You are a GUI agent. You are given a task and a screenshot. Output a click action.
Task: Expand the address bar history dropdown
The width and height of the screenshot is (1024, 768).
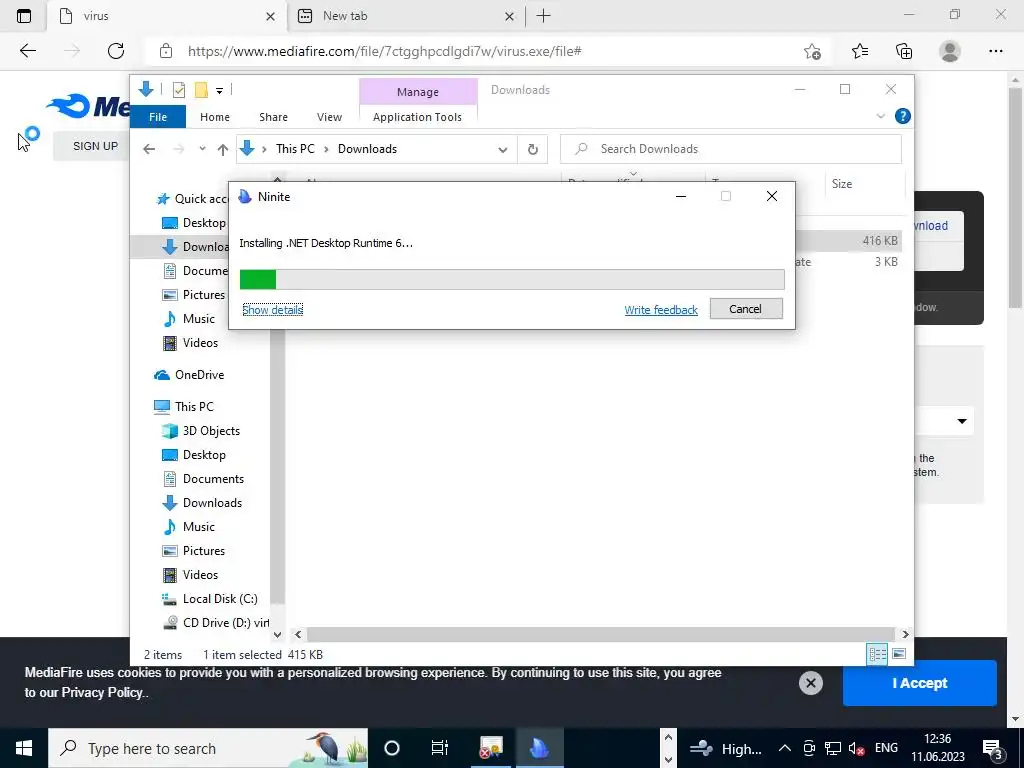click(x=502, y=150)
